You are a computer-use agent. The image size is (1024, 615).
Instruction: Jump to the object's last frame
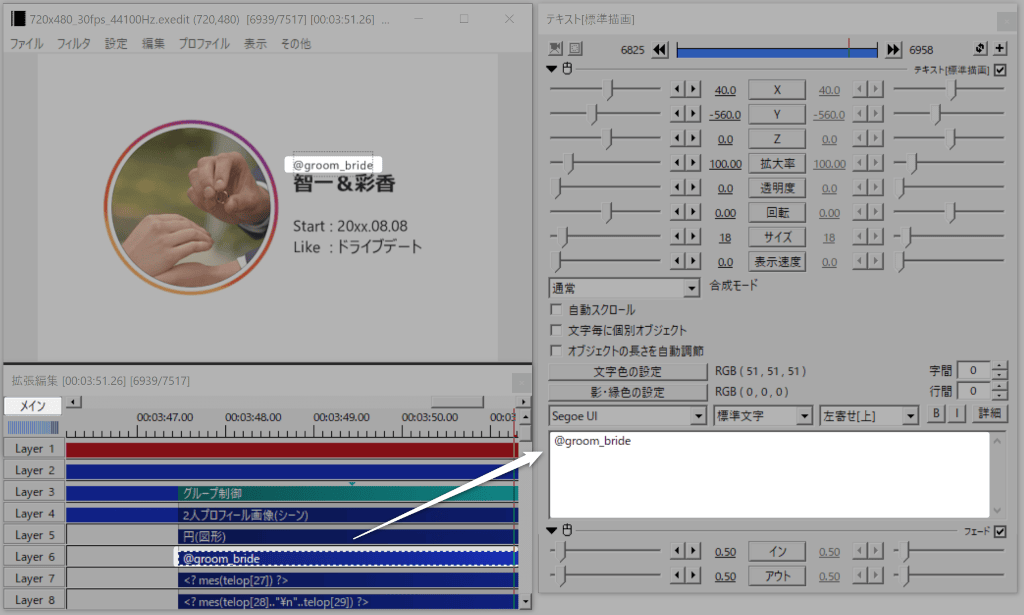click(894, 50)
